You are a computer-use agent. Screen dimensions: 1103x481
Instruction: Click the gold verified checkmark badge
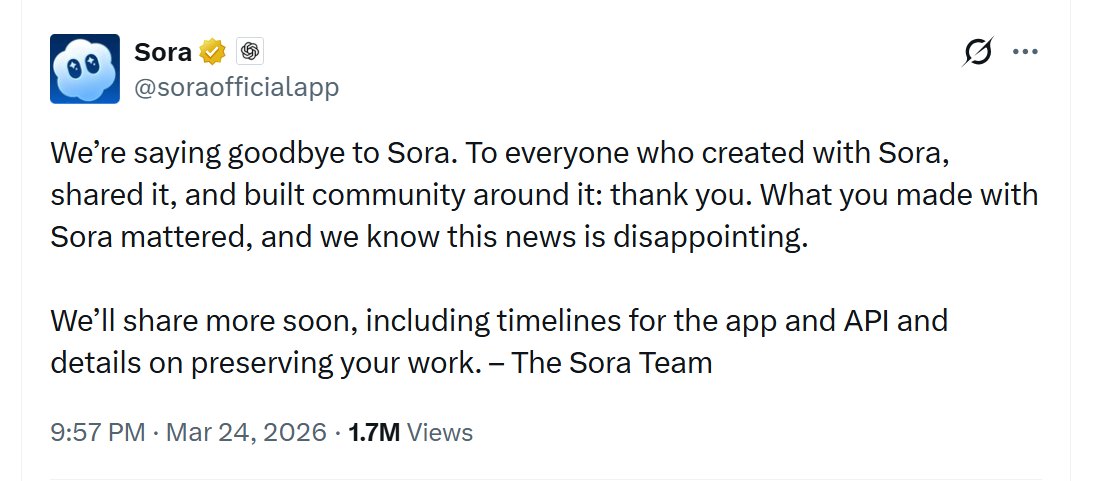pos(212,51)
